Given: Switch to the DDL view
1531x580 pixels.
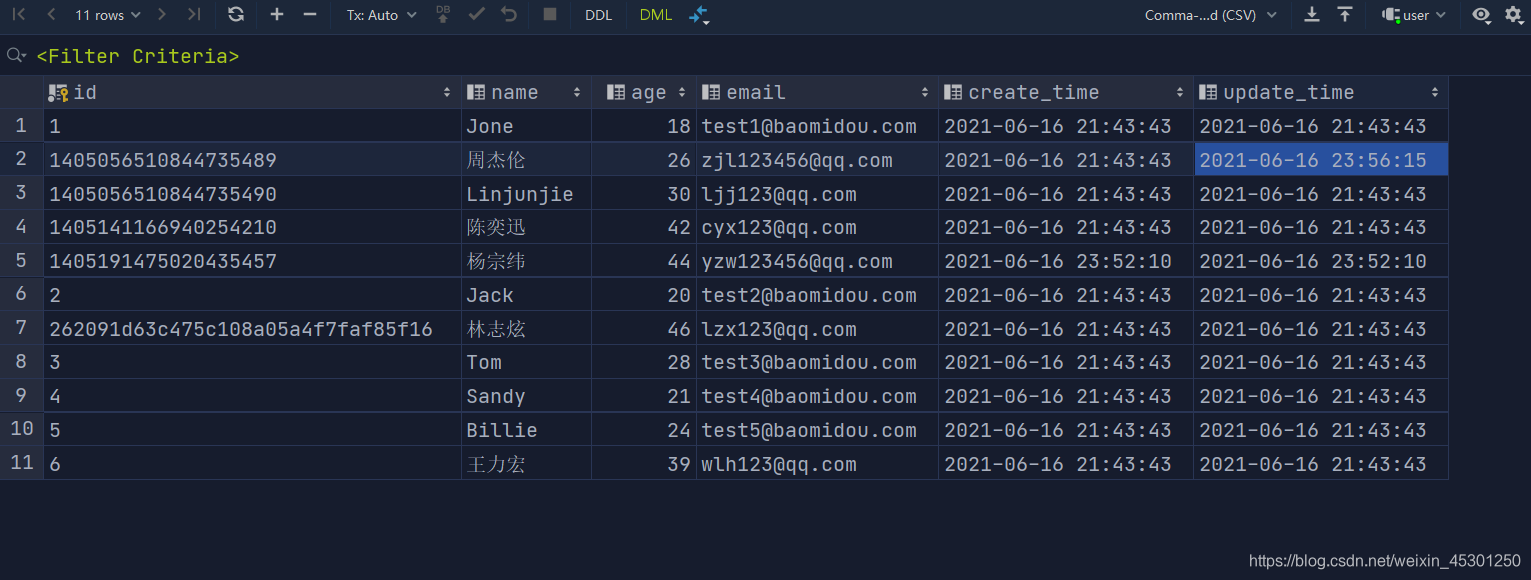Looking at the screenshot, I should point(598,15).
